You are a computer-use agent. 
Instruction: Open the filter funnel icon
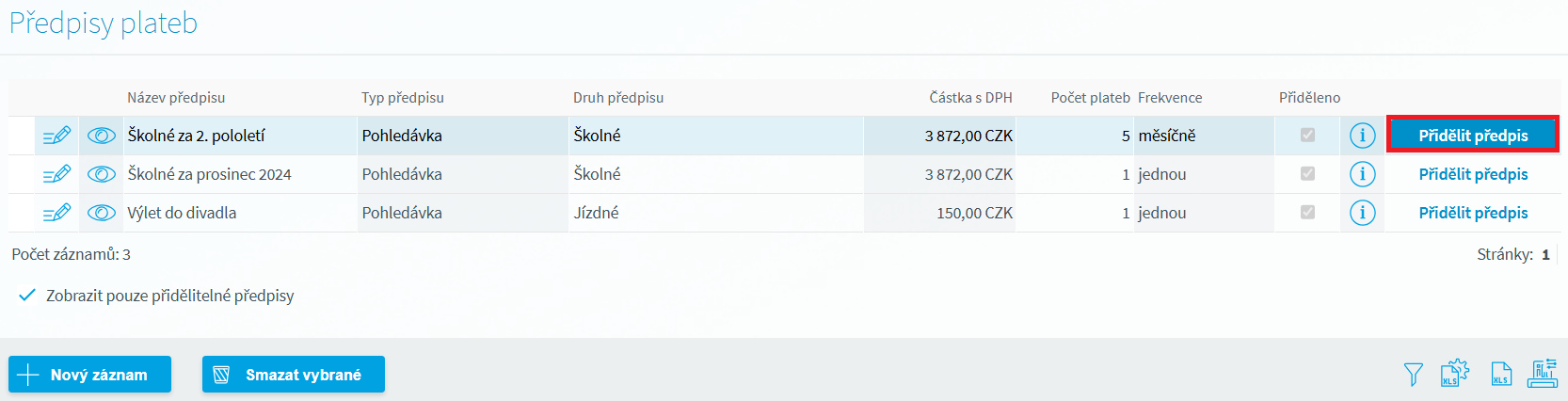pos(1413,375)
